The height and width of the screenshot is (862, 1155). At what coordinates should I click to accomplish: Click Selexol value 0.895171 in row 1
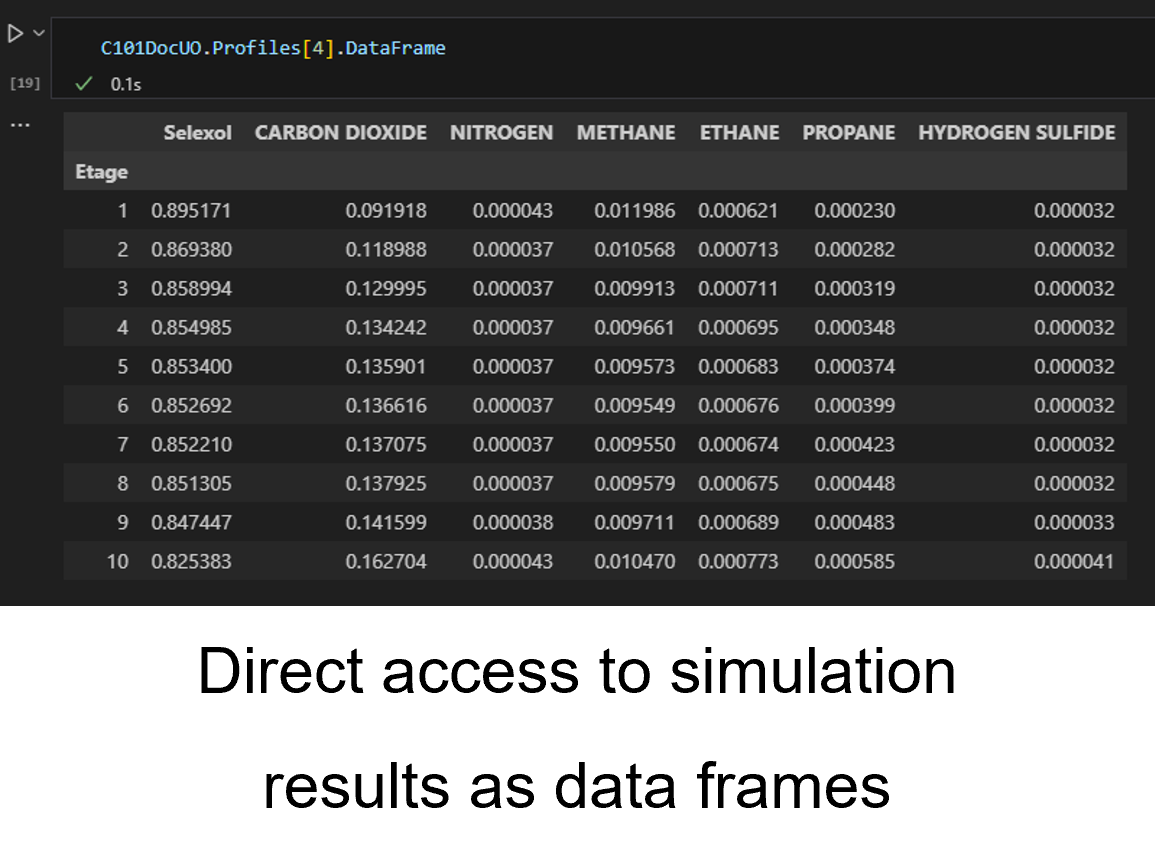[191, 211]
